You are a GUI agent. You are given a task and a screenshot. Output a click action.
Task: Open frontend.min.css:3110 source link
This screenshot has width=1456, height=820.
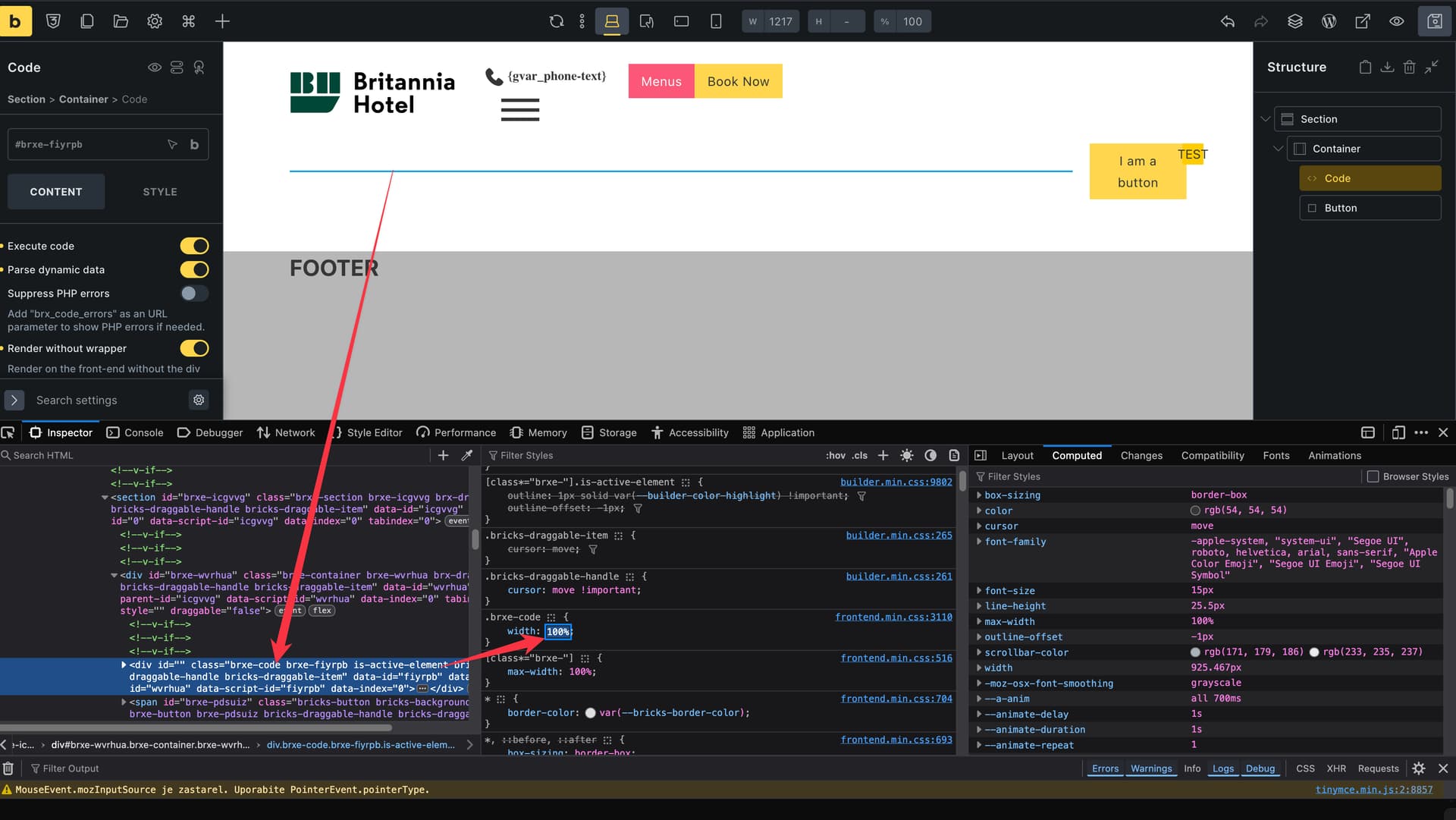(x=893, y=617)
